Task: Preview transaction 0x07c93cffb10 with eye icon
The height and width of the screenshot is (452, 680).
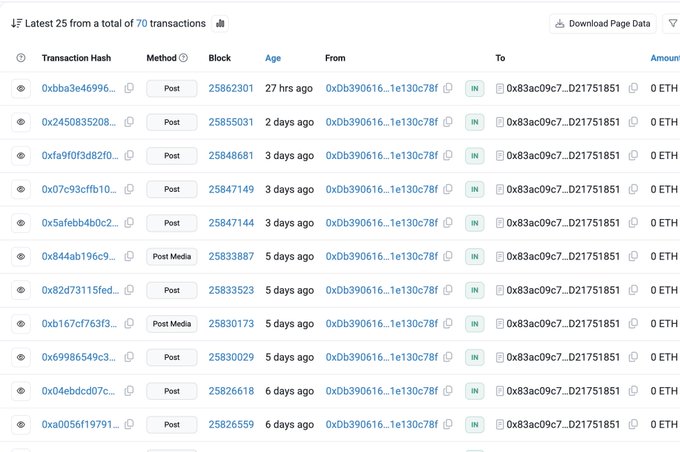Action: [x=21, y=189]
